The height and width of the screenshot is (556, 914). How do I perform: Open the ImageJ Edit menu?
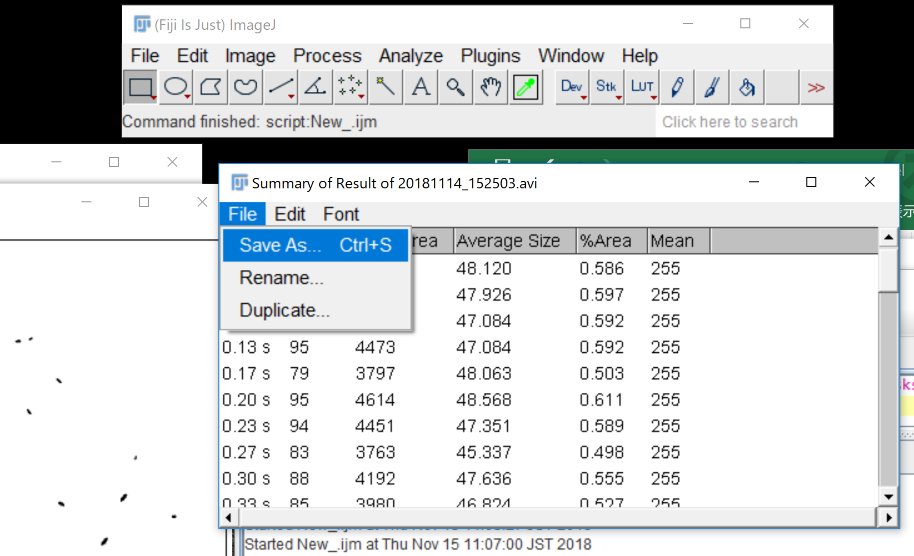pos(192,56)
